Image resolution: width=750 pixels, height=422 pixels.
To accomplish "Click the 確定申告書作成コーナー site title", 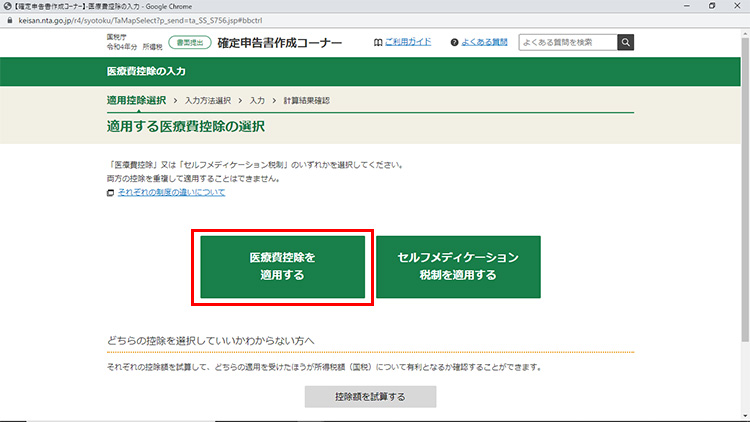I will [x=279, y=43].
